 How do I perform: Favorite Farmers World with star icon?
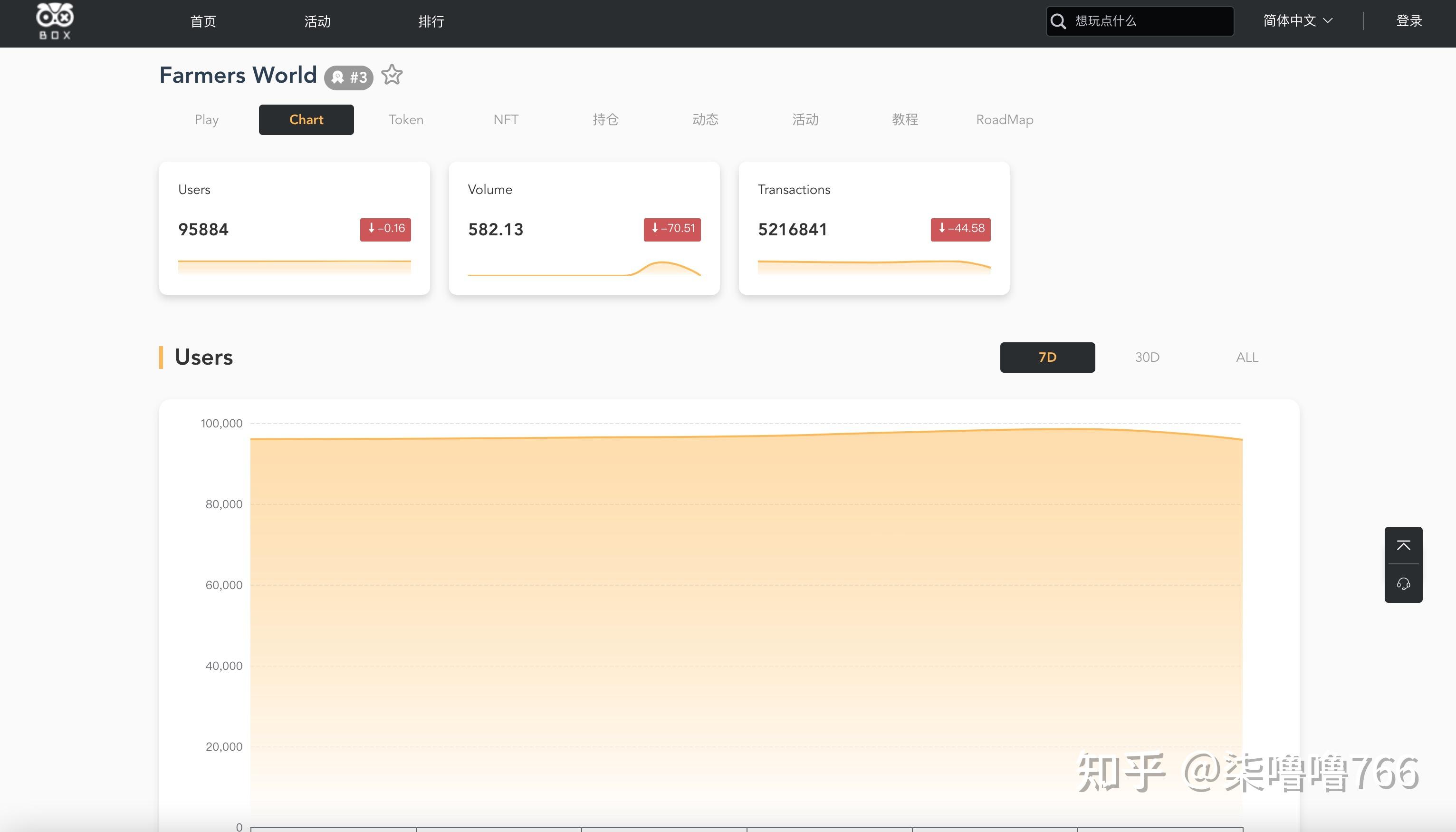(392, 75)
